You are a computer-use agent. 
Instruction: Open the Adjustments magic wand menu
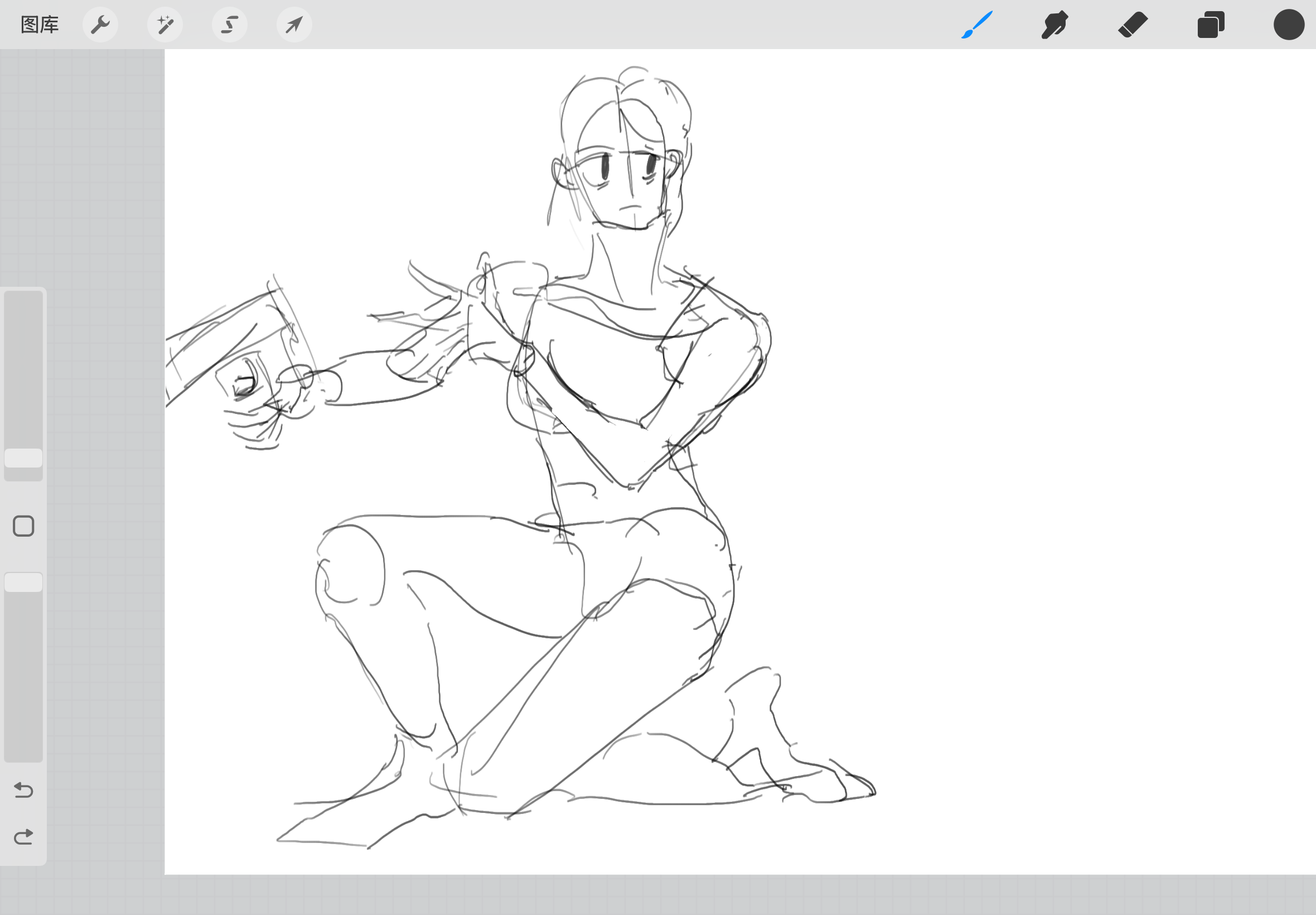click(x=165, y=25)
